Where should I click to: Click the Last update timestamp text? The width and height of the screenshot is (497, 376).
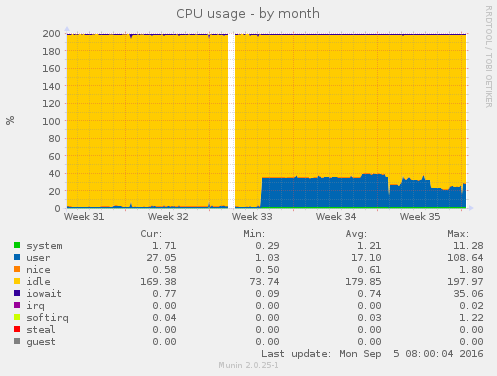[372, 354]
